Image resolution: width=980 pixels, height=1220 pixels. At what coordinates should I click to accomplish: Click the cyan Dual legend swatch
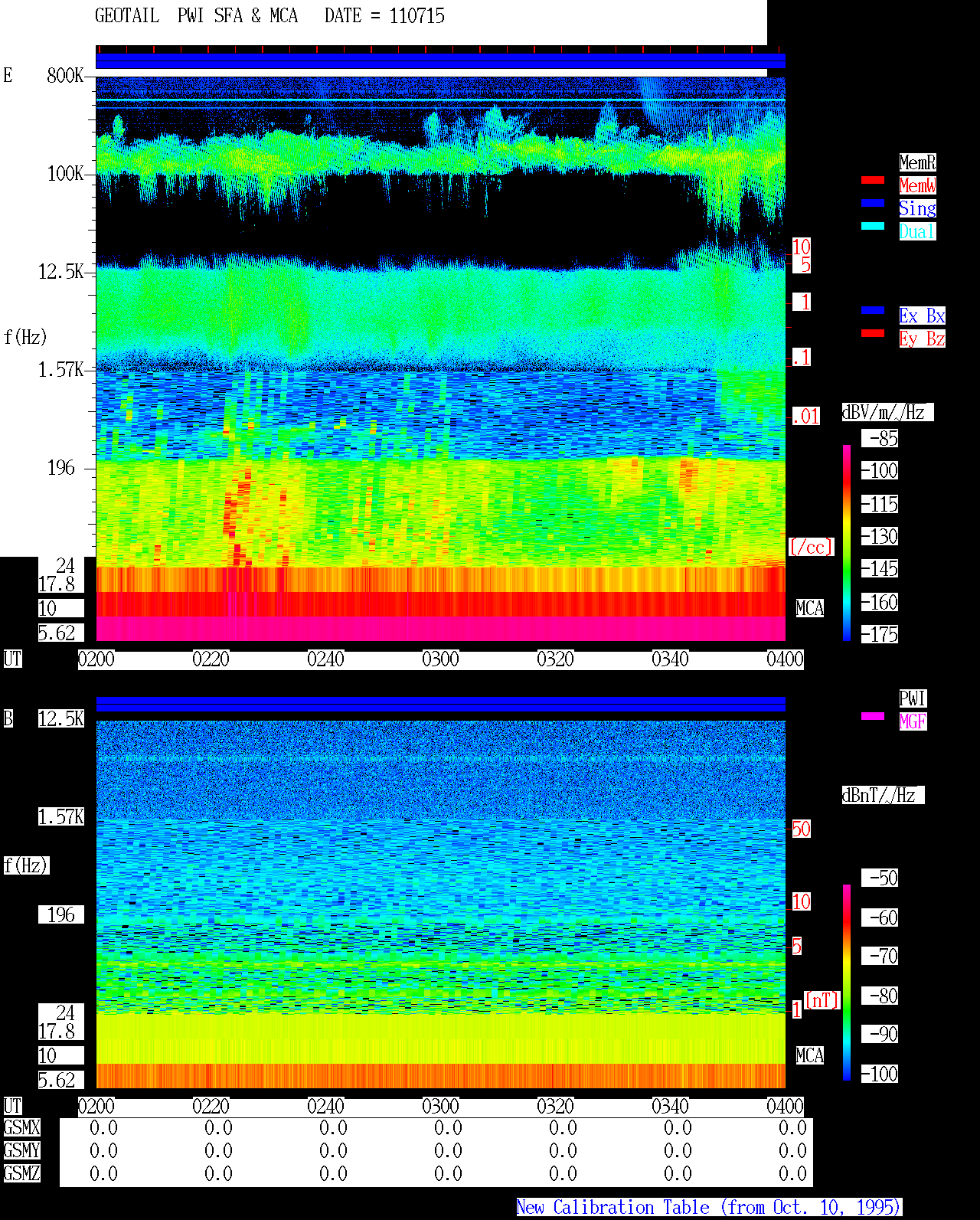coord(873,226)
